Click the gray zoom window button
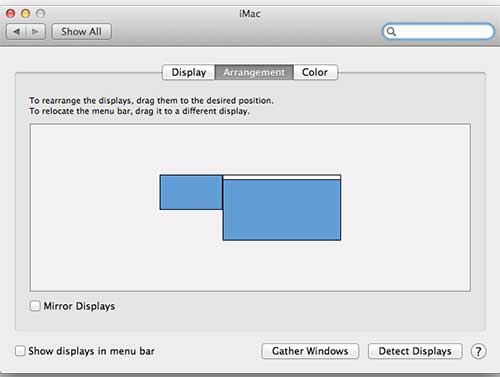 click(40, 13)
